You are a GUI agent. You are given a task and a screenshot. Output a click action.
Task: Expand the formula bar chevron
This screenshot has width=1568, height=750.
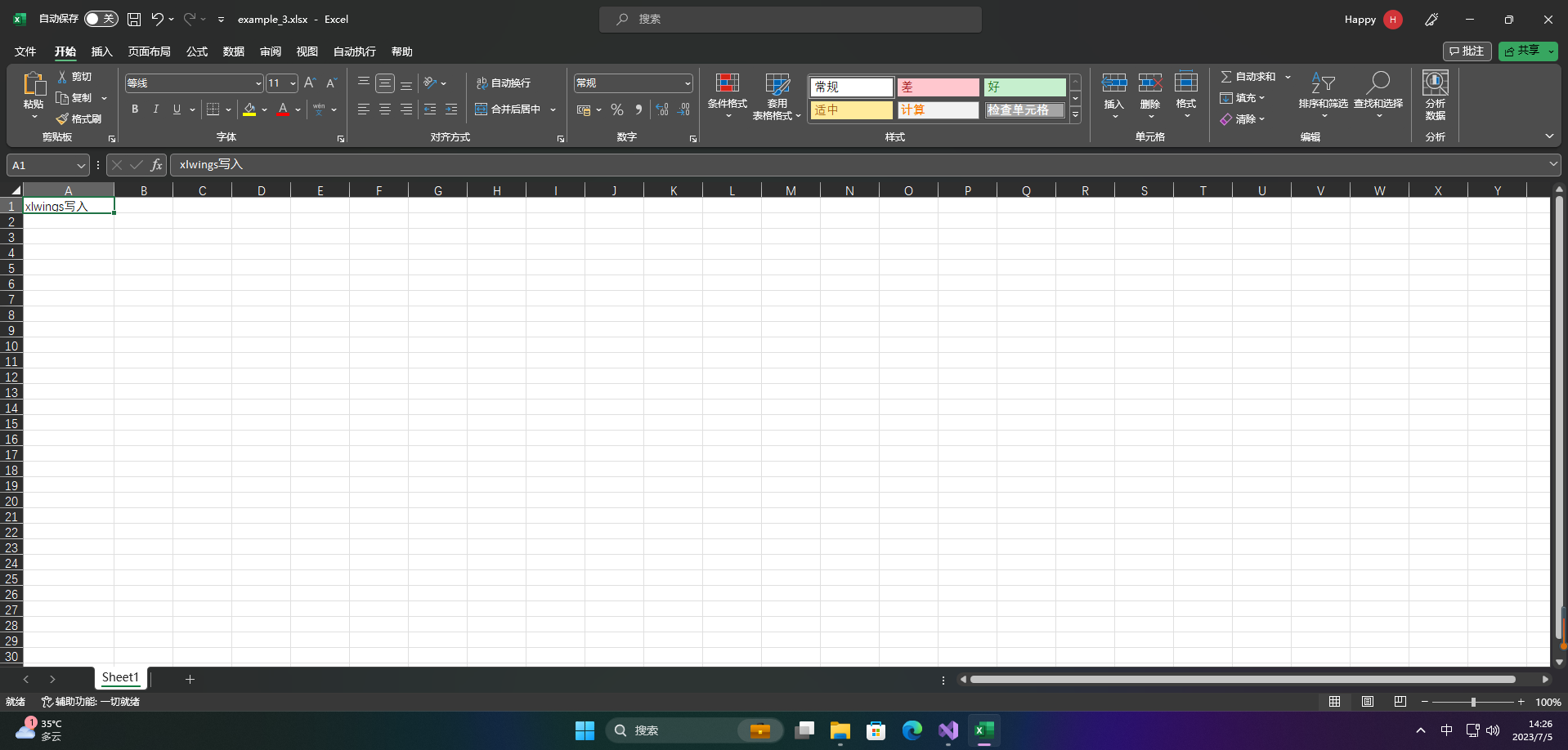[1553, 164]
